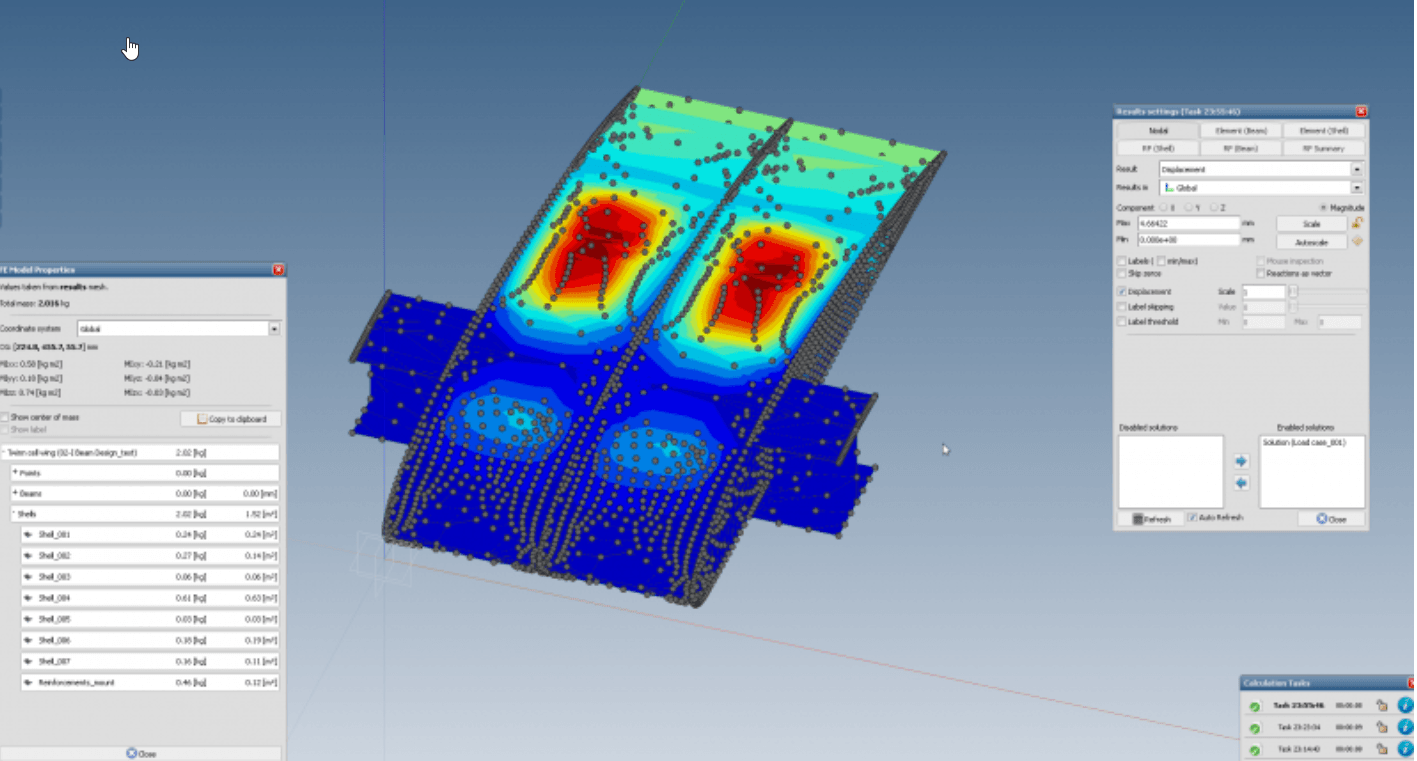1417x761 pixels.
Task: Click the hand icon for first task row
Action: click(1382, 705)
